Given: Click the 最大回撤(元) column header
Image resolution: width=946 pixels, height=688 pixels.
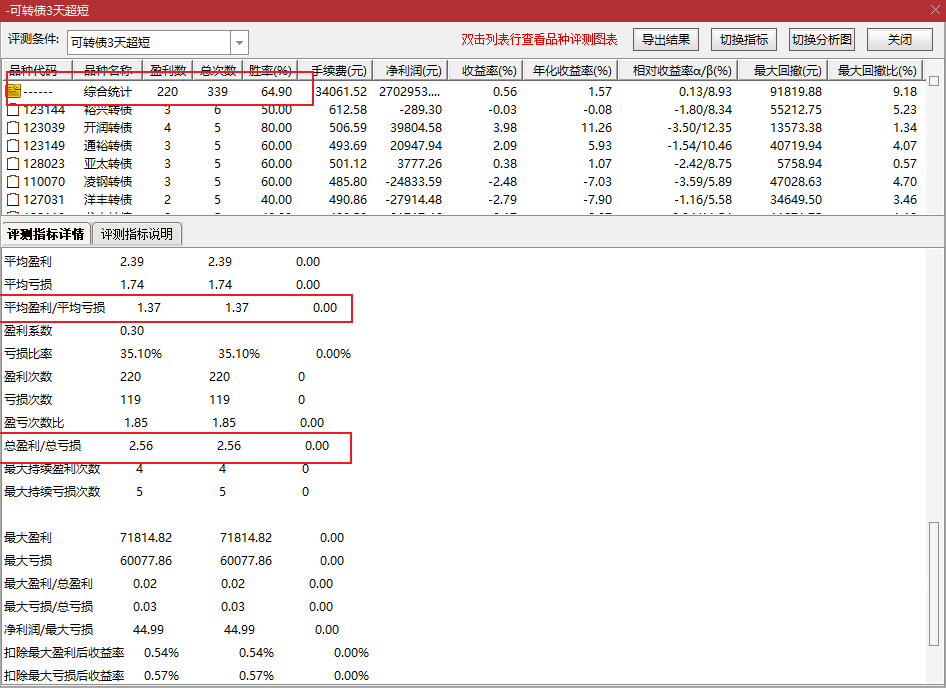Looking at the screenshot, I should click(787, 71).
